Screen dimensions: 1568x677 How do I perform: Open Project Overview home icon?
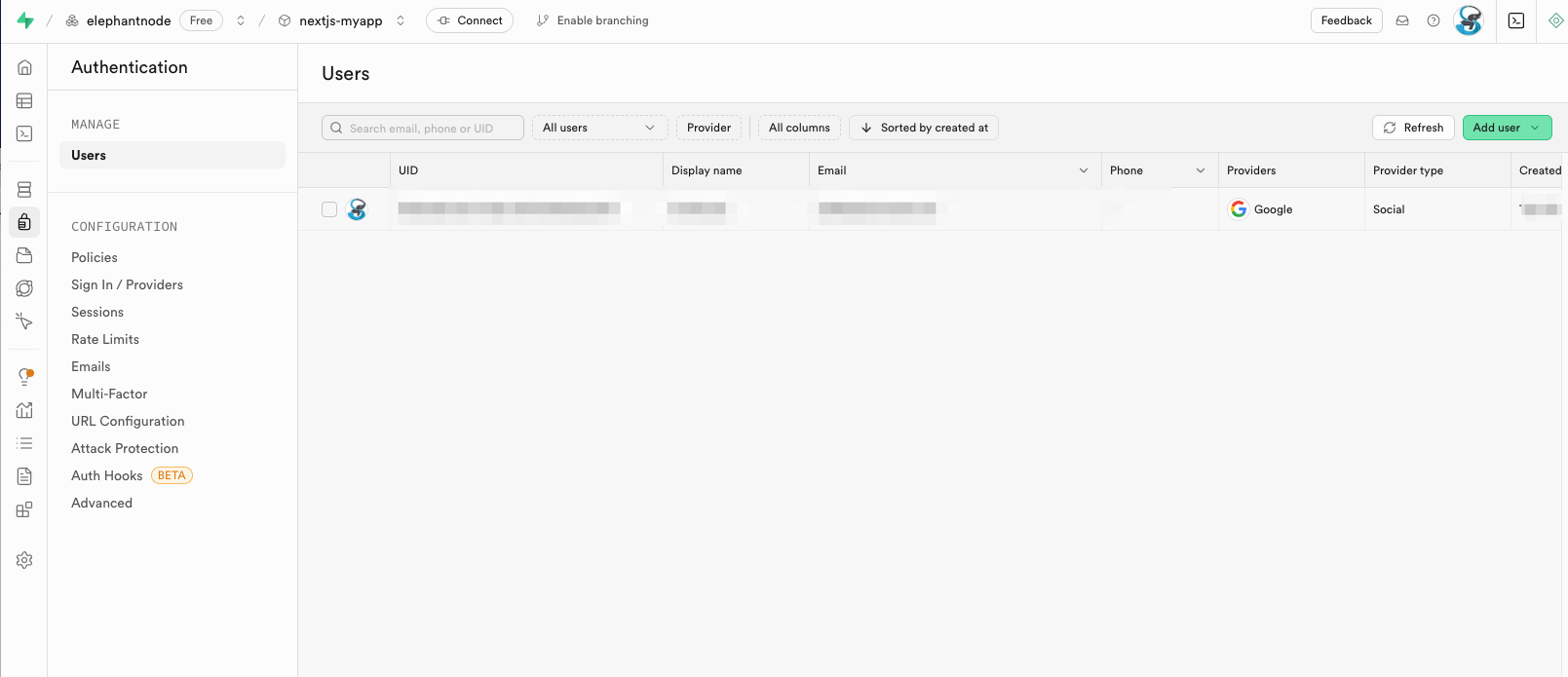coord(24,67)
